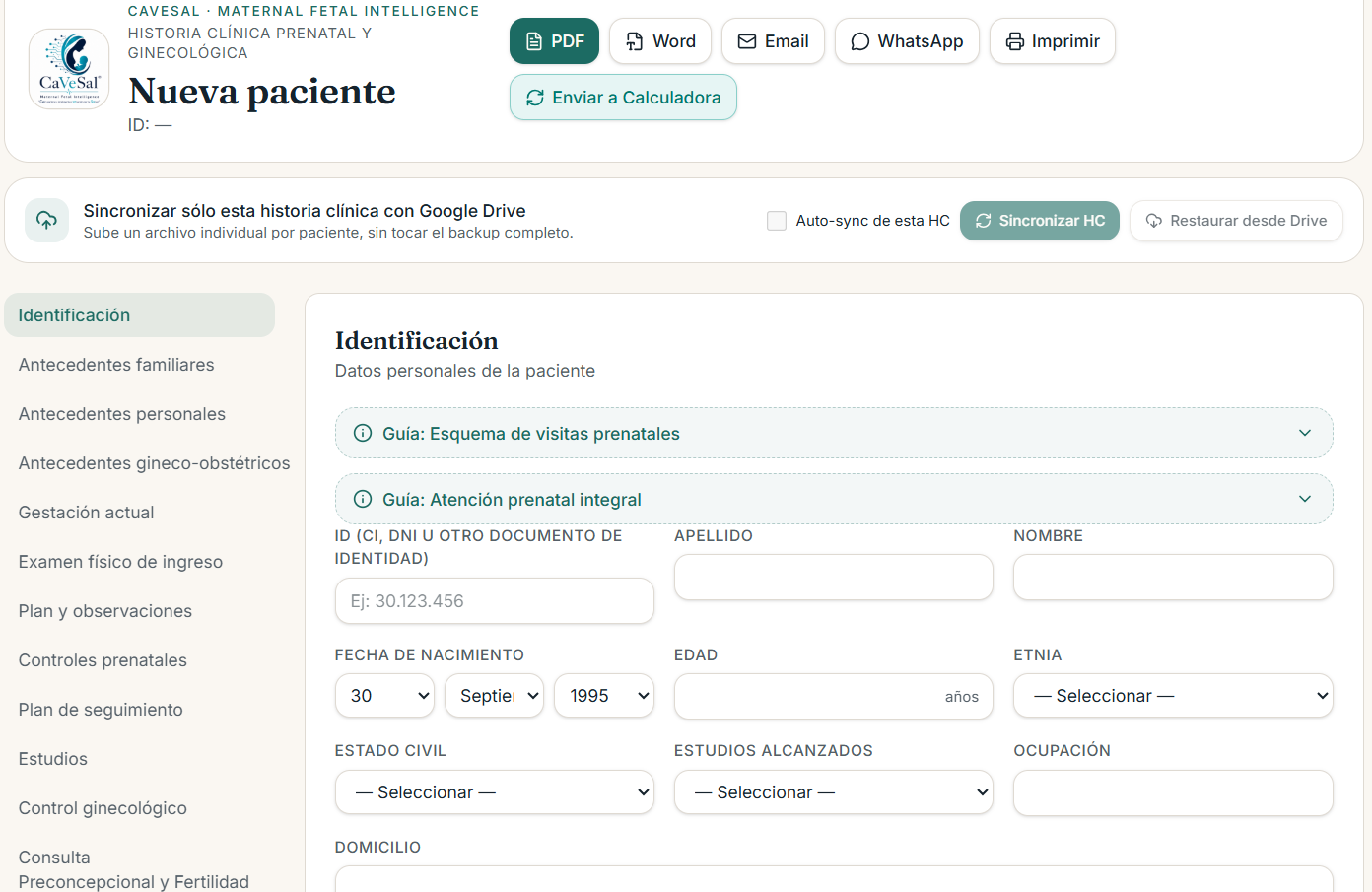The image size is (1372, 892).
Task: Print with the Imprimir button
Action: click(1053, 41)
